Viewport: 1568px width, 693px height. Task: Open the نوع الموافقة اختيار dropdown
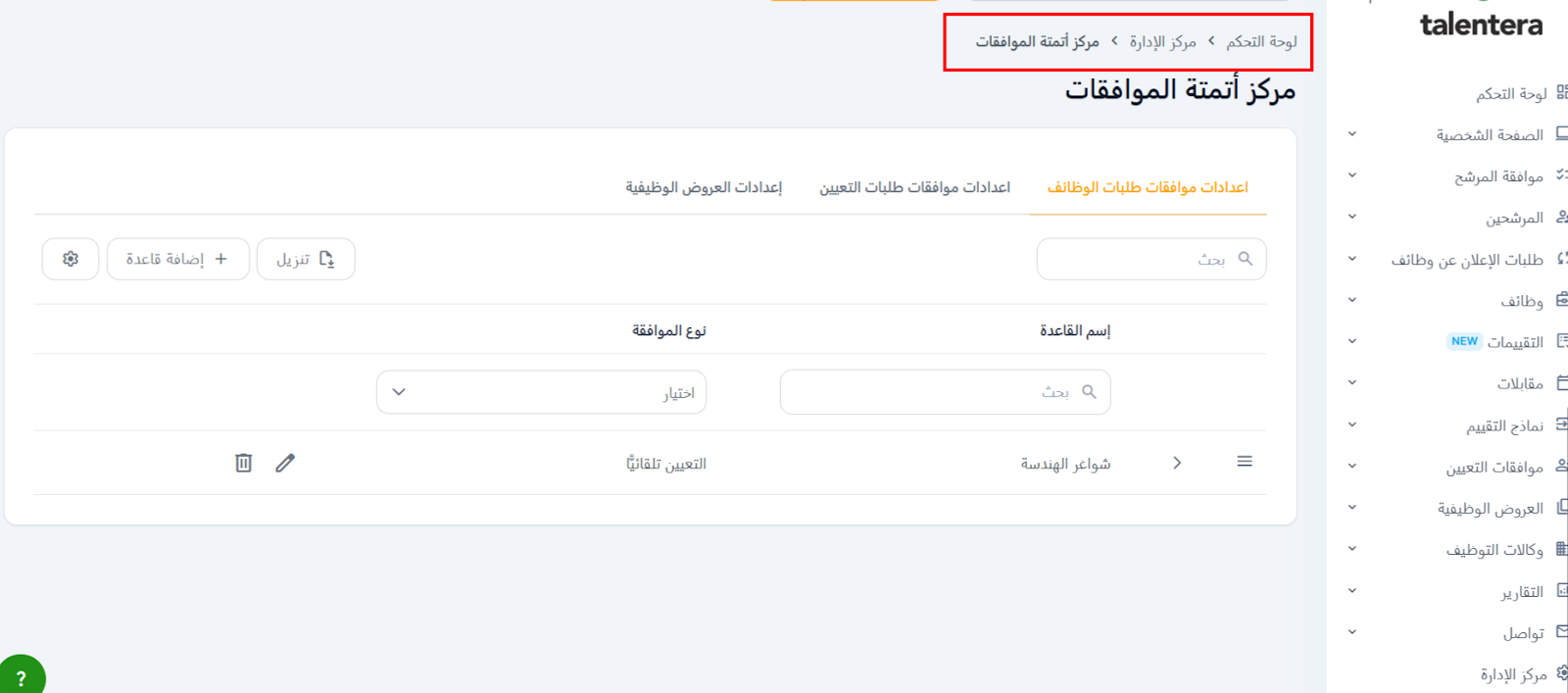click(x=541, y=392)
